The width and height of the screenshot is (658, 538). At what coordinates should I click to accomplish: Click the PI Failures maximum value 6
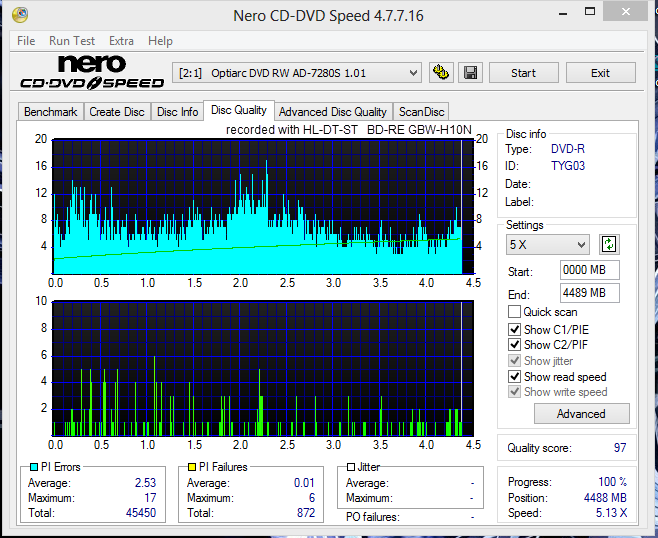tap(312, 498)
